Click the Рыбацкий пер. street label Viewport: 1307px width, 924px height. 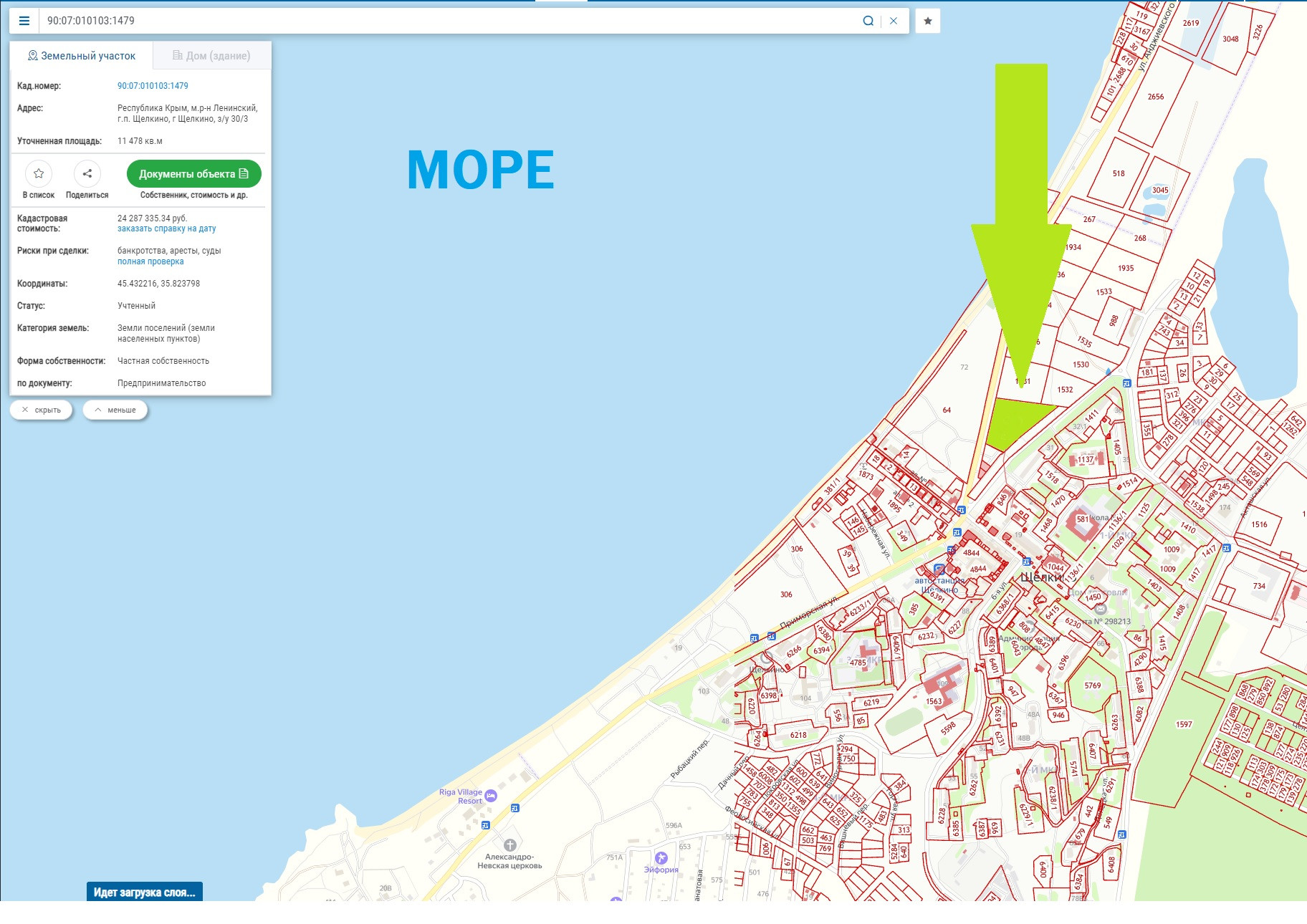(689, 758)
